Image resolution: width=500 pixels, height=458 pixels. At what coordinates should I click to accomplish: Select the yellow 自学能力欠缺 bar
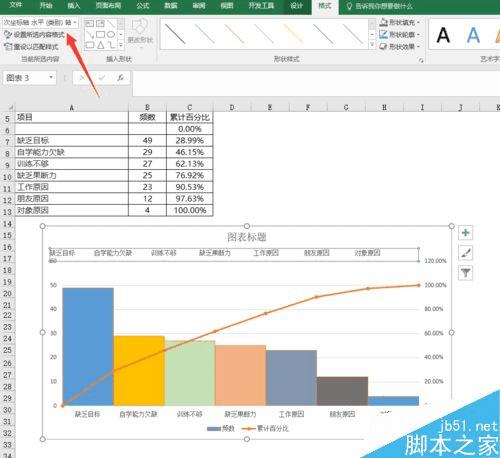click(139, 371)
